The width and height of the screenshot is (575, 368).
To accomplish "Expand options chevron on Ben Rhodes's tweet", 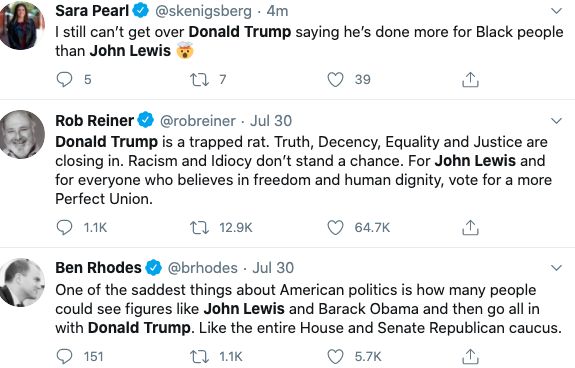I will 556,268.
